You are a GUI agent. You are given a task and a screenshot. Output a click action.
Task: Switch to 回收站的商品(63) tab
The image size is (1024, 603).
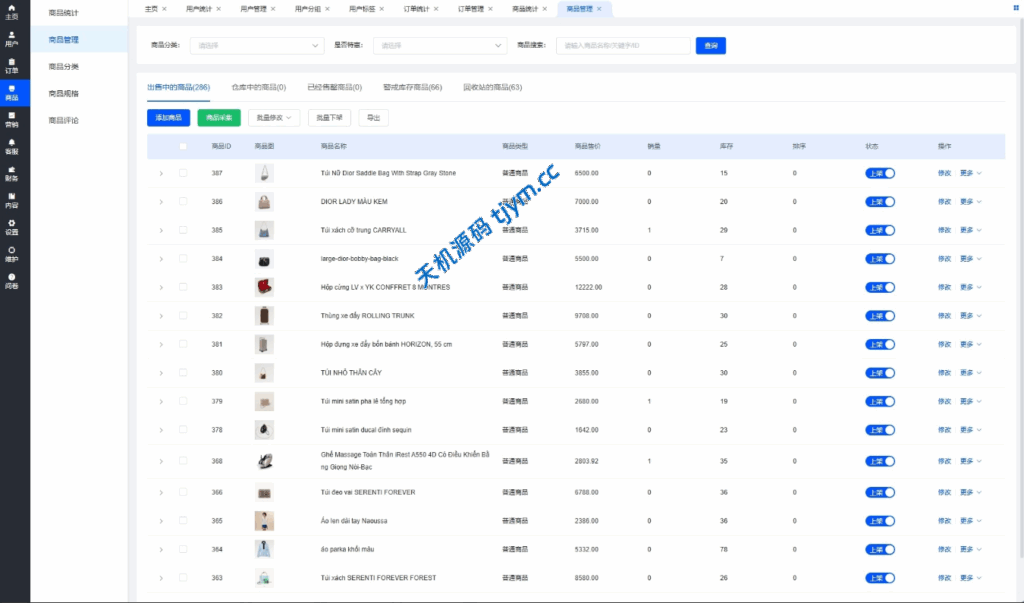coord(492,87)
